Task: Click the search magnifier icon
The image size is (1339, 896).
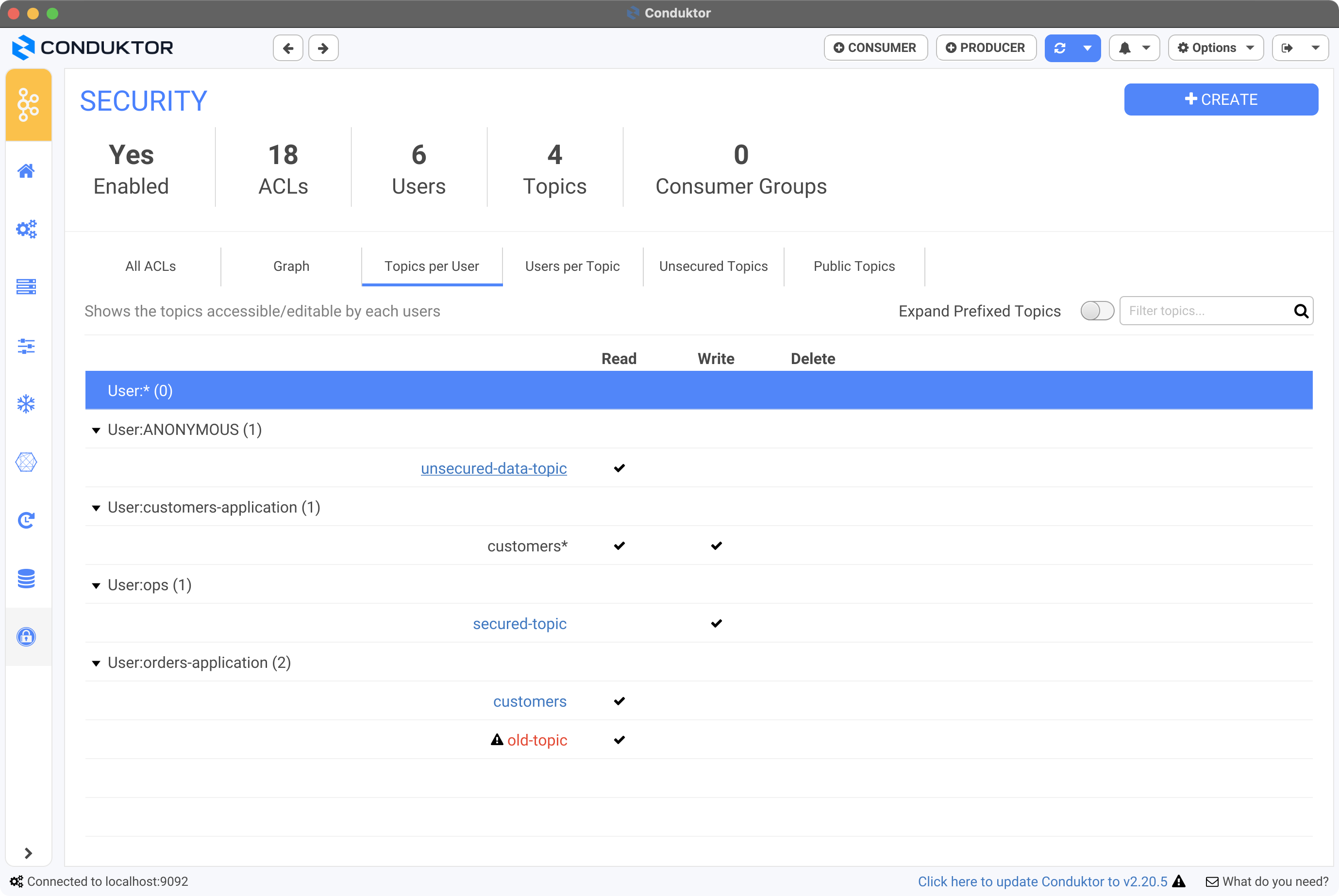Action: [1301, 311]
